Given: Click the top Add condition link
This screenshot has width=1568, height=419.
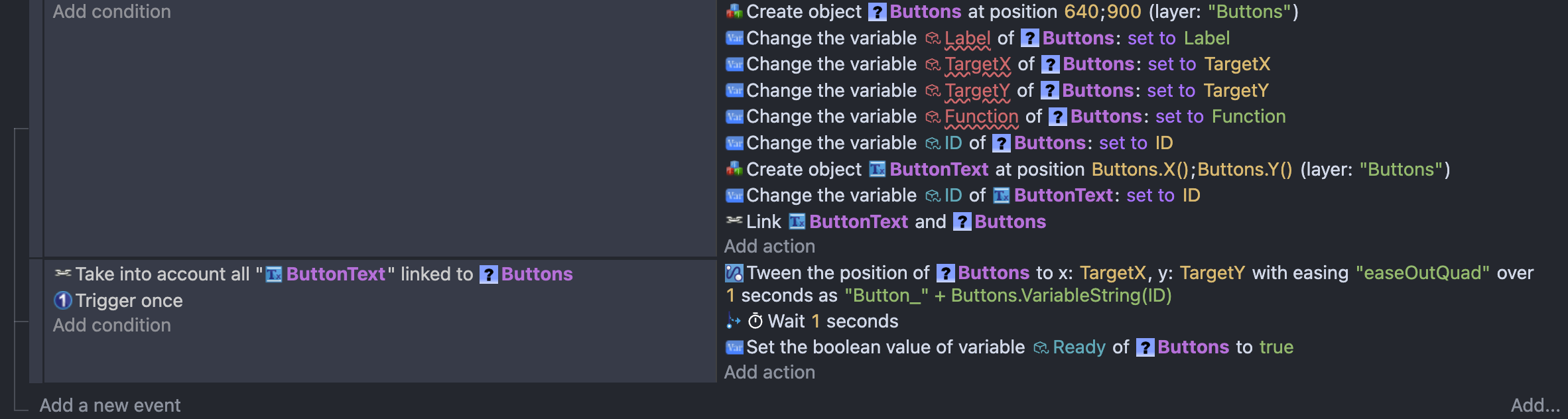Looking at the screenshot, I should click(x=111, y=12).
